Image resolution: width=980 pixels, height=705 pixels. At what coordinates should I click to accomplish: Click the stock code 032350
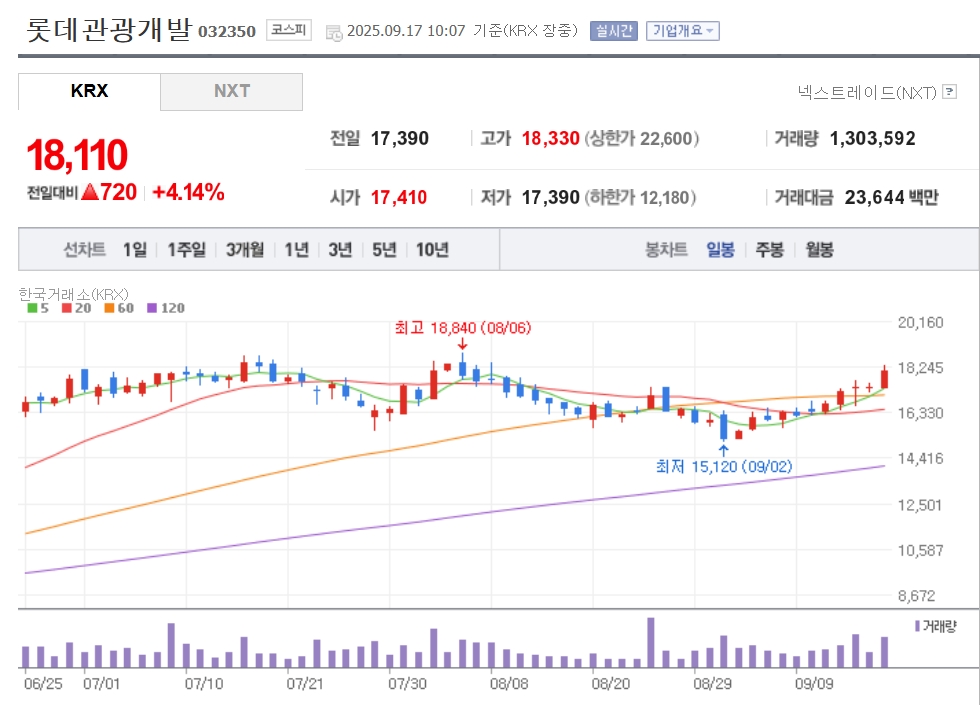pos(227,32)
